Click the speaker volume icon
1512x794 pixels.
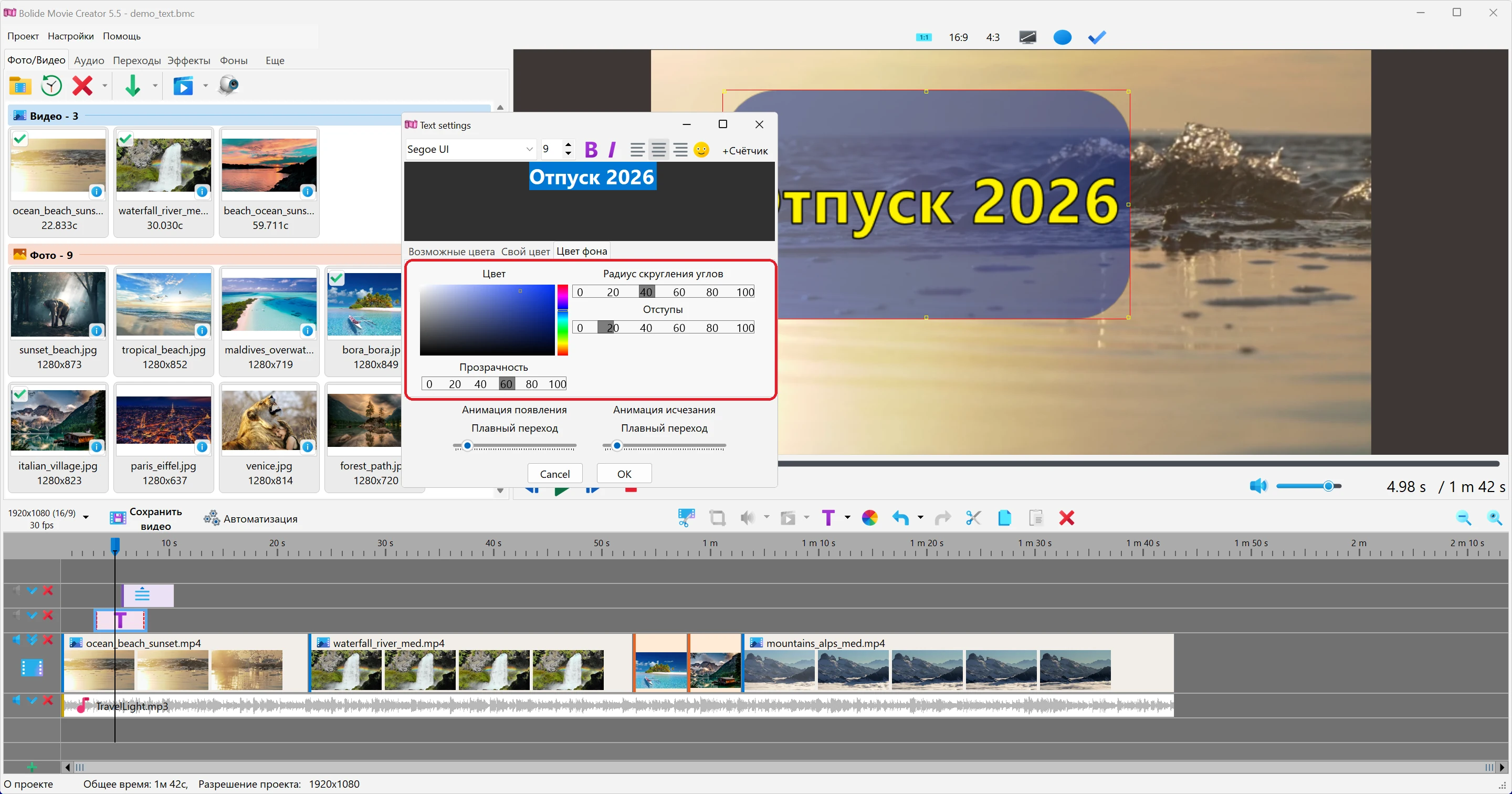1258,486
